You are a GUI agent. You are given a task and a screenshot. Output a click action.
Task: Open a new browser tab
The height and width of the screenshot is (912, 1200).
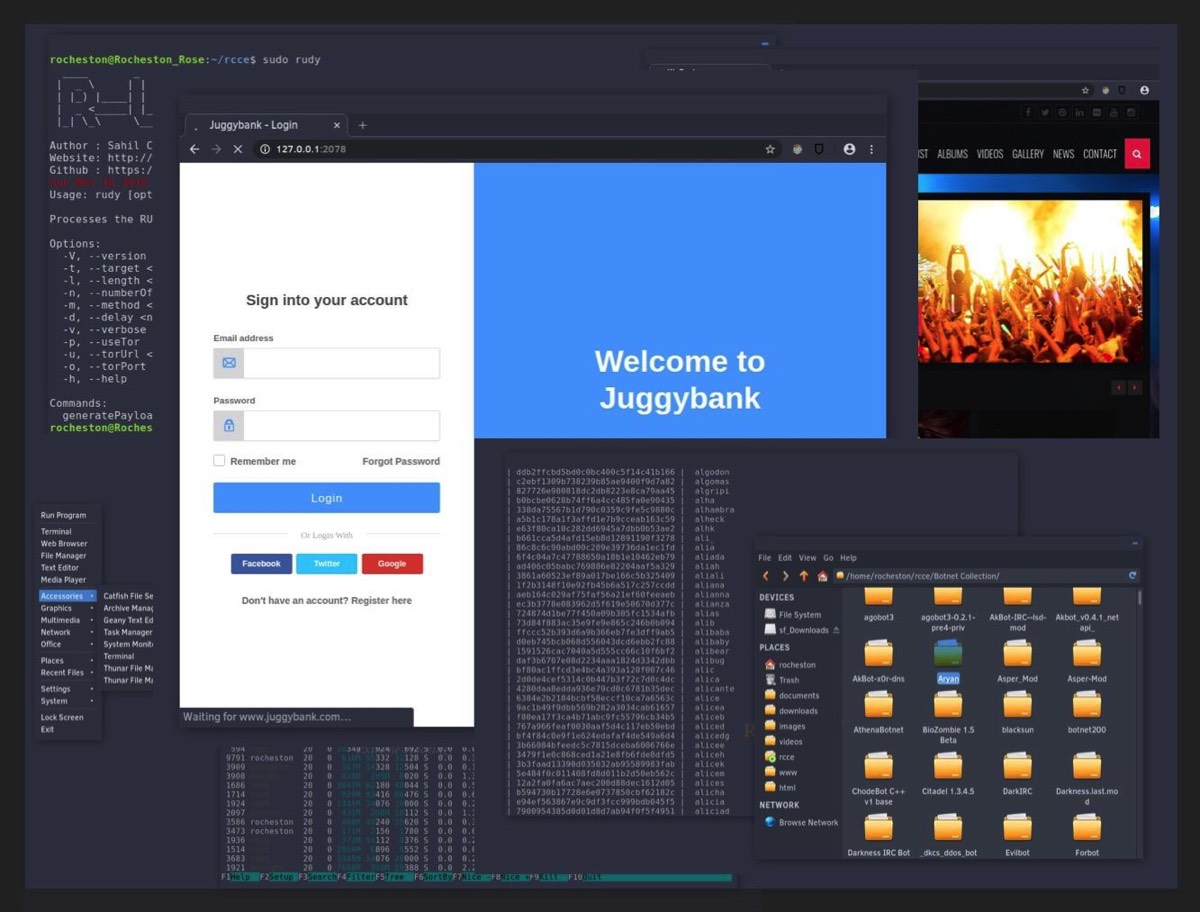point(362,125)
